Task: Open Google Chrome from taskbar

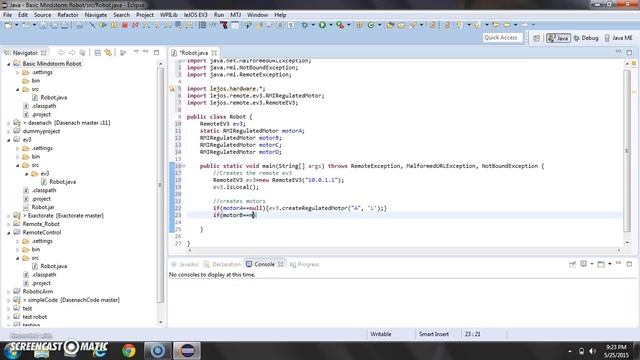Action: tap(129, 351)
